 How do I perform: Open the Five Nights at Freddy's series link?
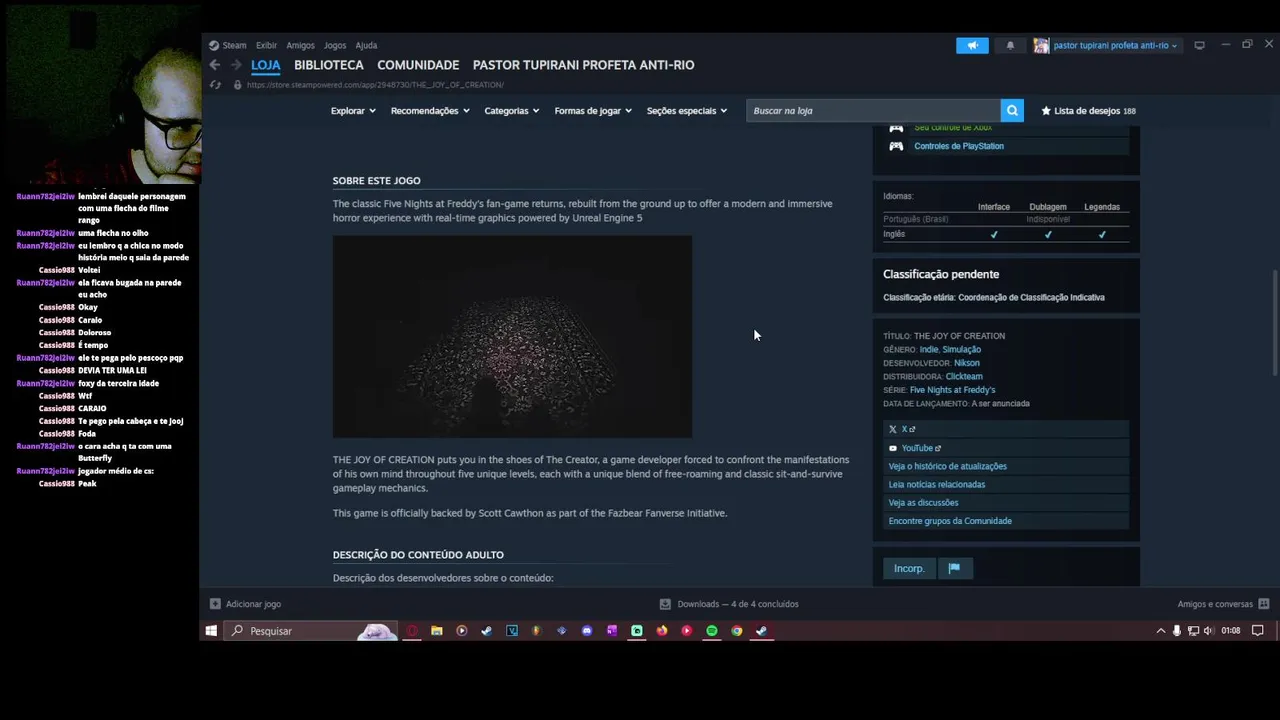point(952,390)
